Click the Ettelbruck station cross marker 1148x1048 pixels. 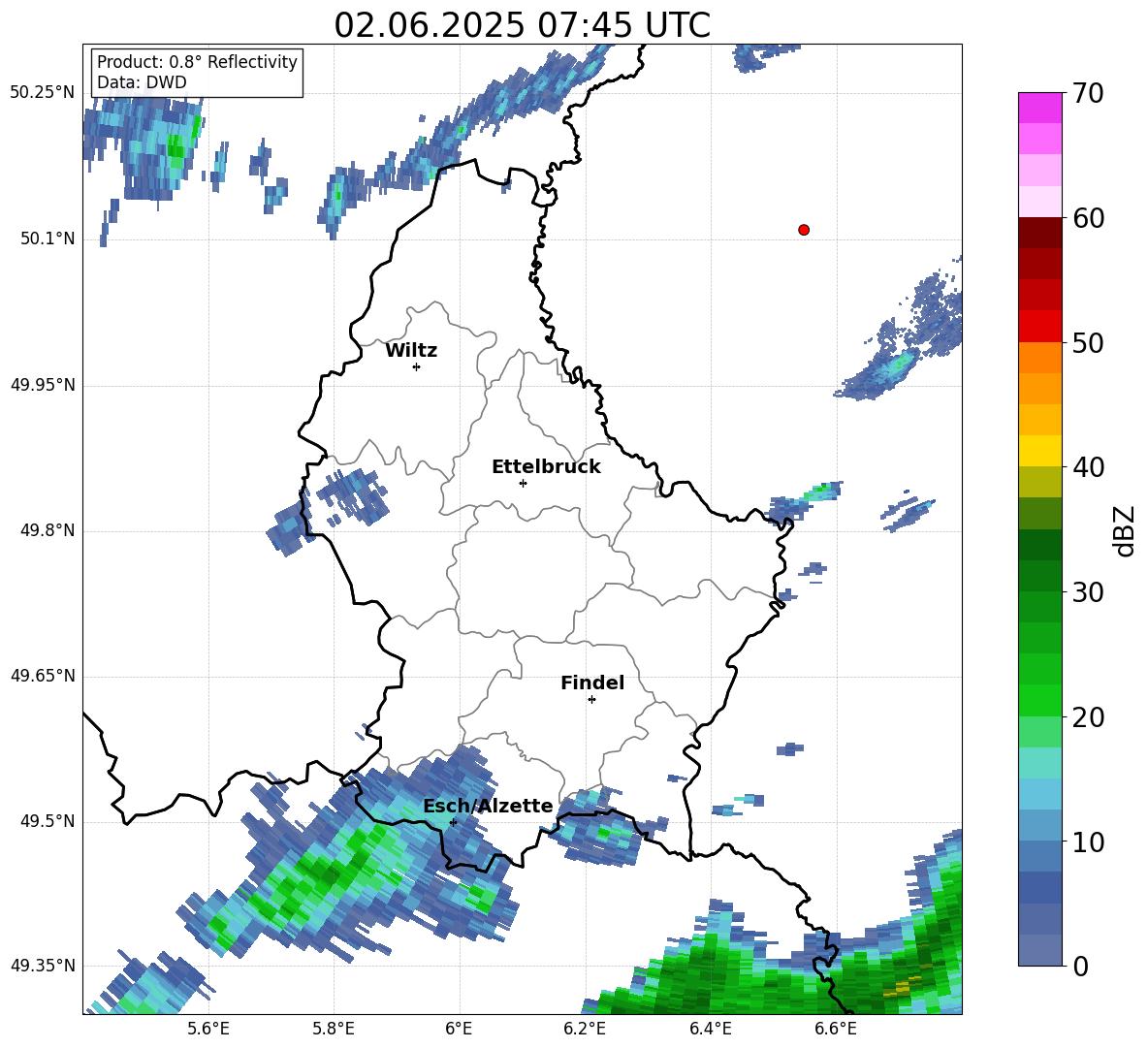click(523, 483)
